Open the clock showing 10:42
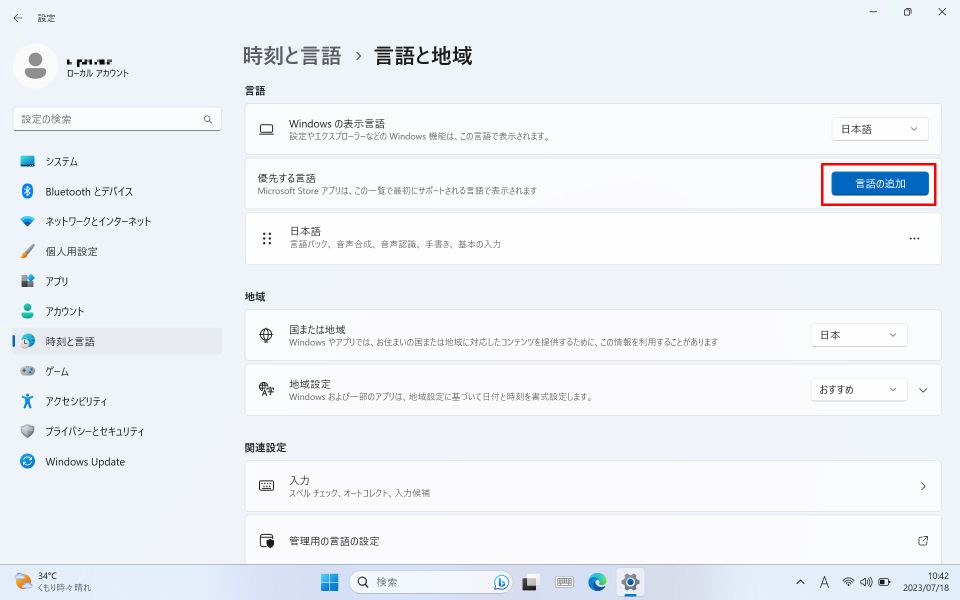Image resolution: width=960 pixels, height=600 pixels. coord(925,582)
